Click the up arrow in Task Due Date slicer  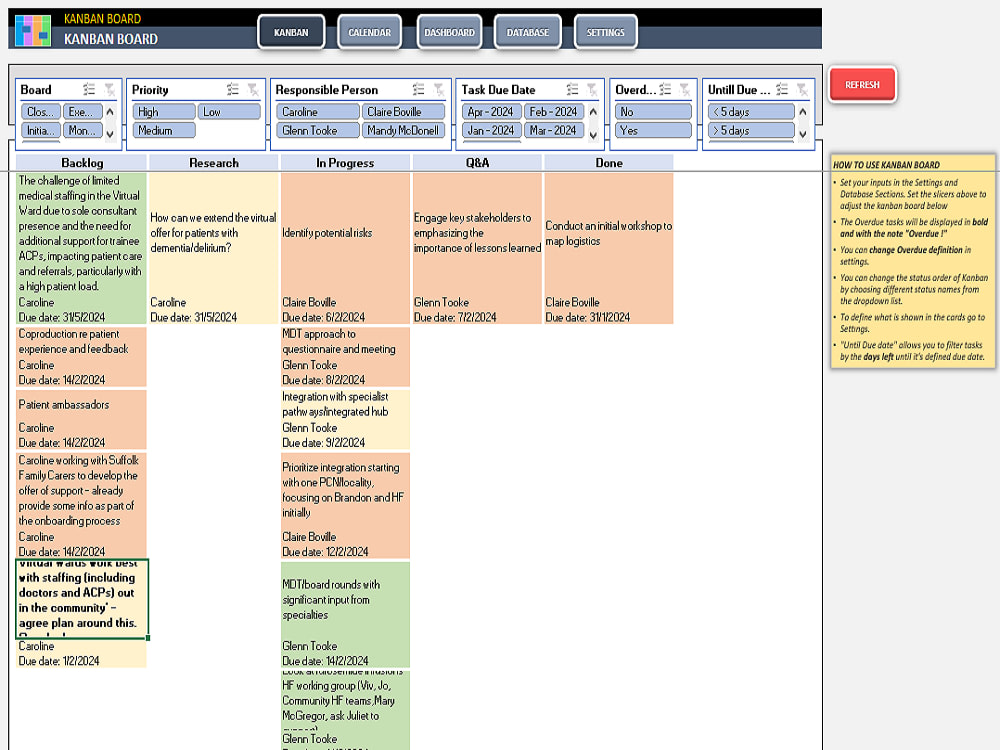pos(593,111)
